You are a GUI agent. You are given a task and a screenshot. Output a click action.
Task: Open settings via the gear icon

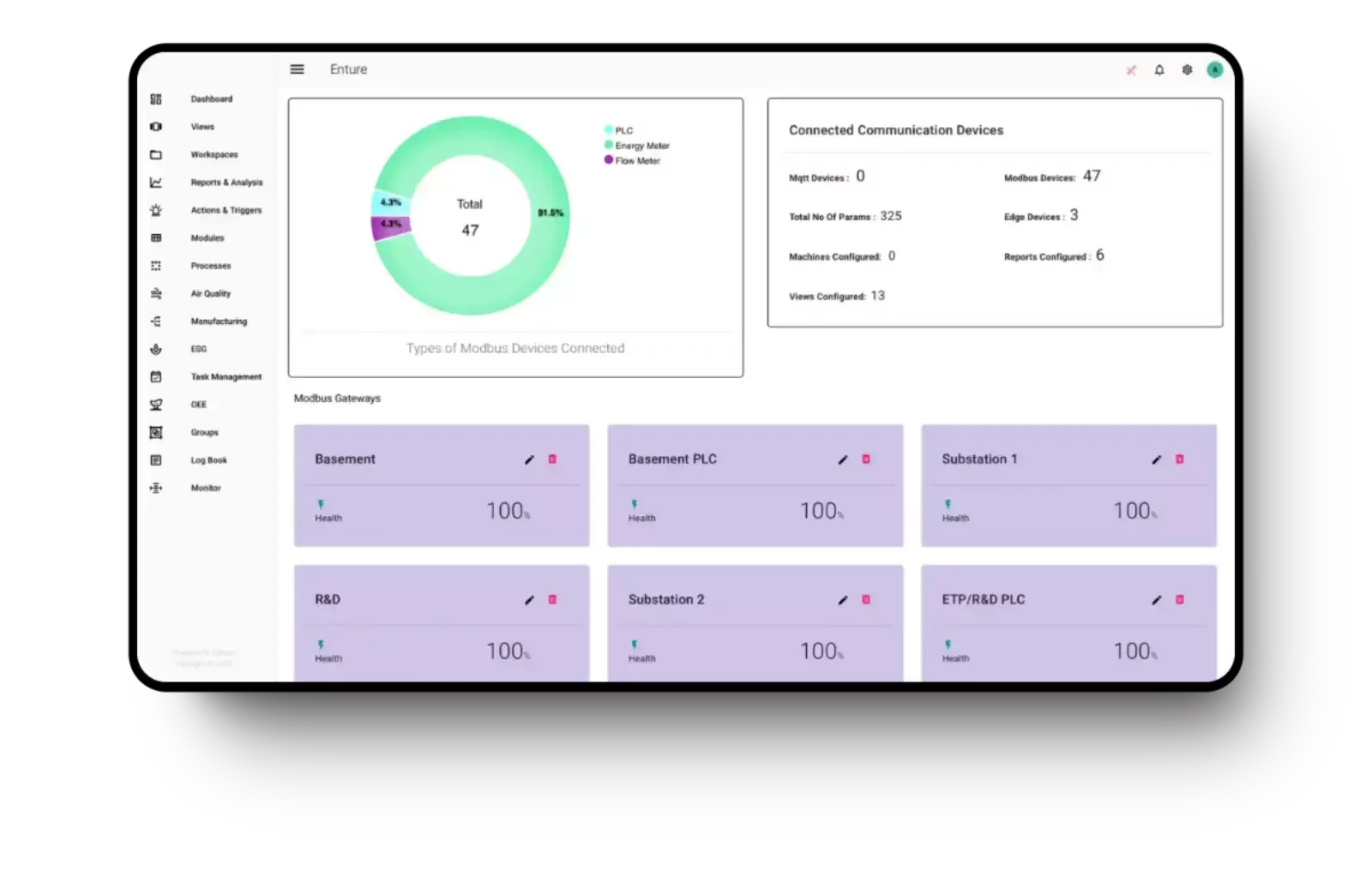coord(1187,70)
